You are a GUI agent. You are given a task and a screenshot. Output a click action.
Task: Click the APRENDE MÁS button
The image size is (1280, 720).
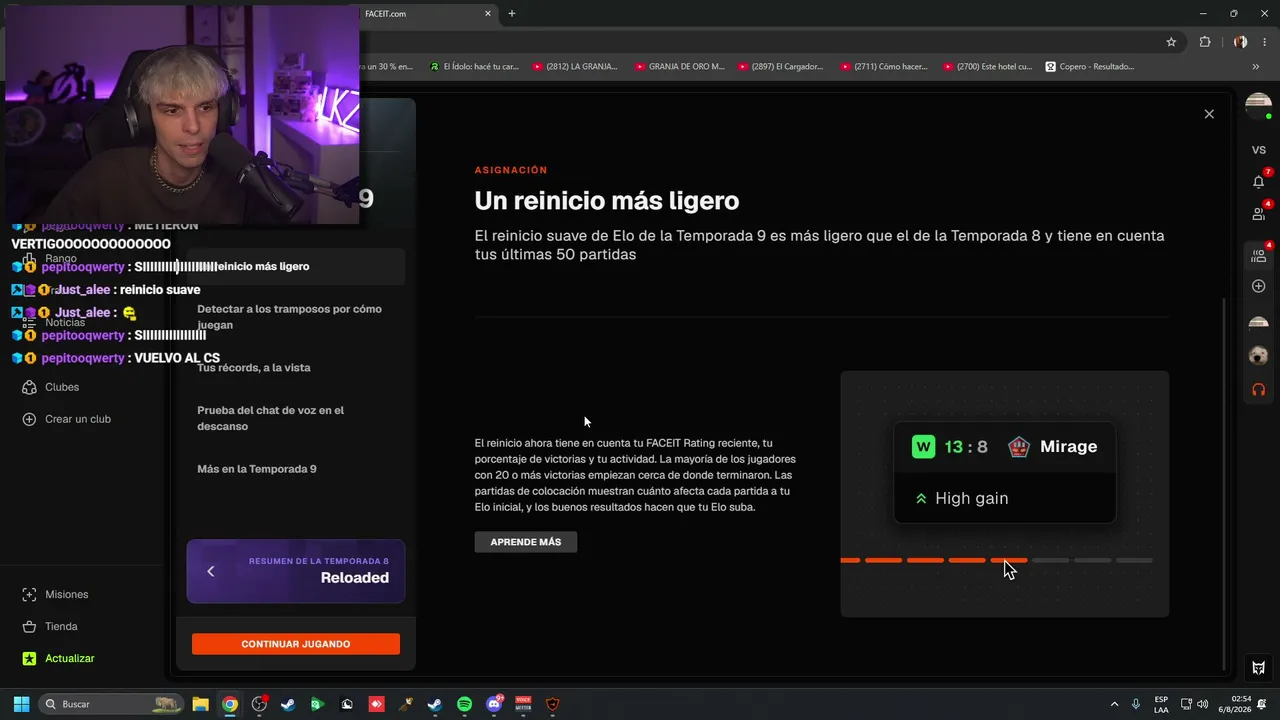(526, 542)
